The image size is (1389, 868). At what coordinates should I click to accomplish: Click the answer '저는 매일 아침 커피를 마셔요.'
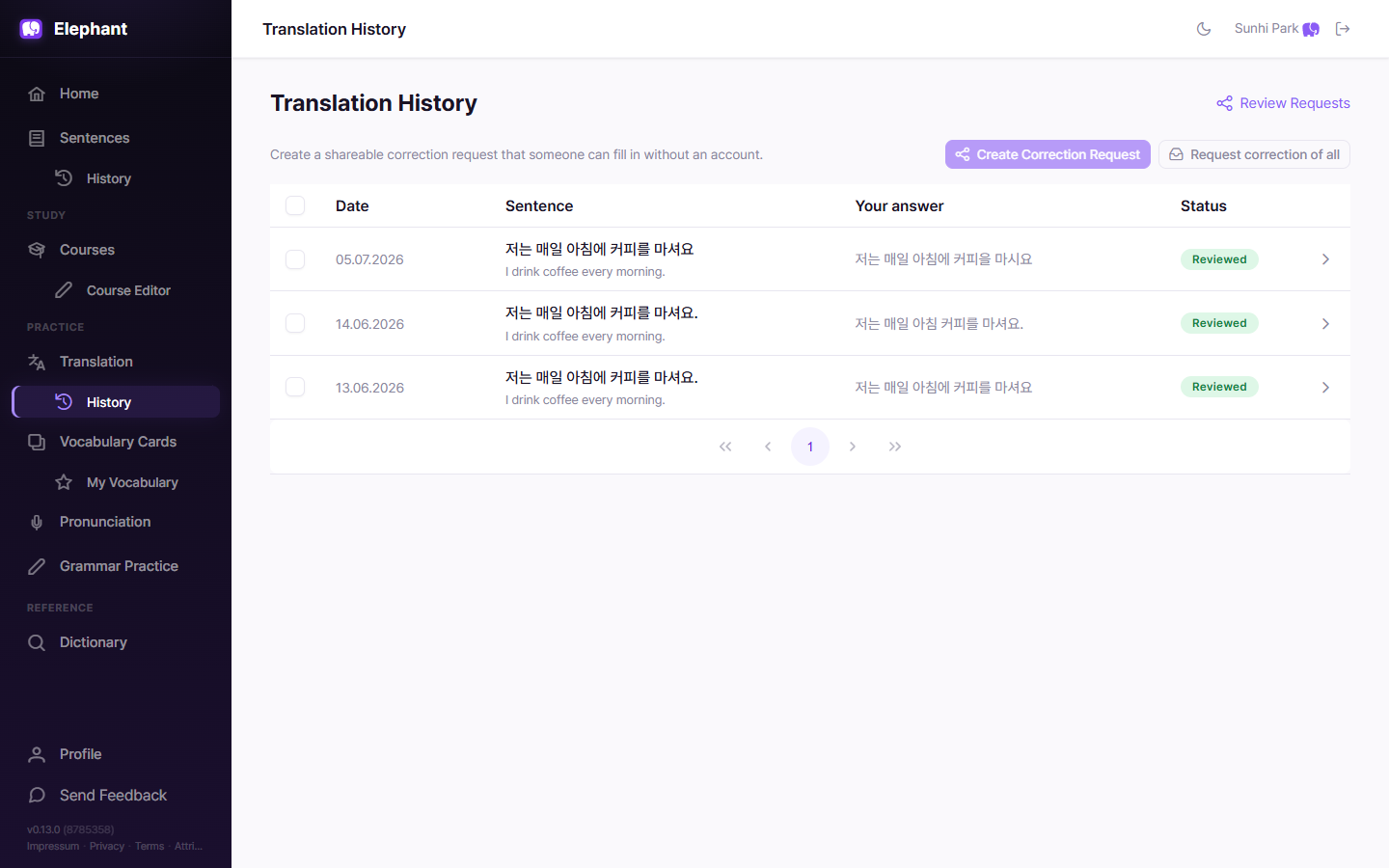[x=939, y=324]
